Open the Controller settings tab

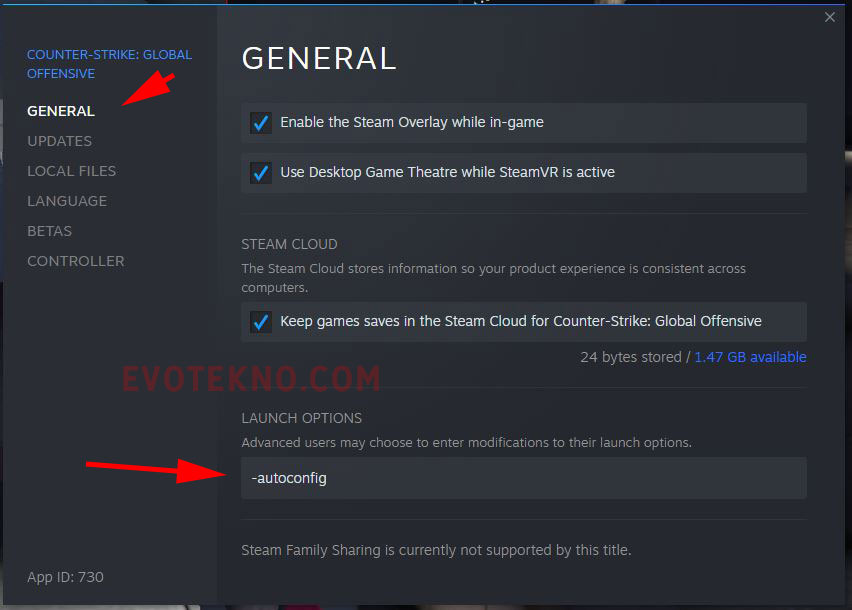point(76,261)
